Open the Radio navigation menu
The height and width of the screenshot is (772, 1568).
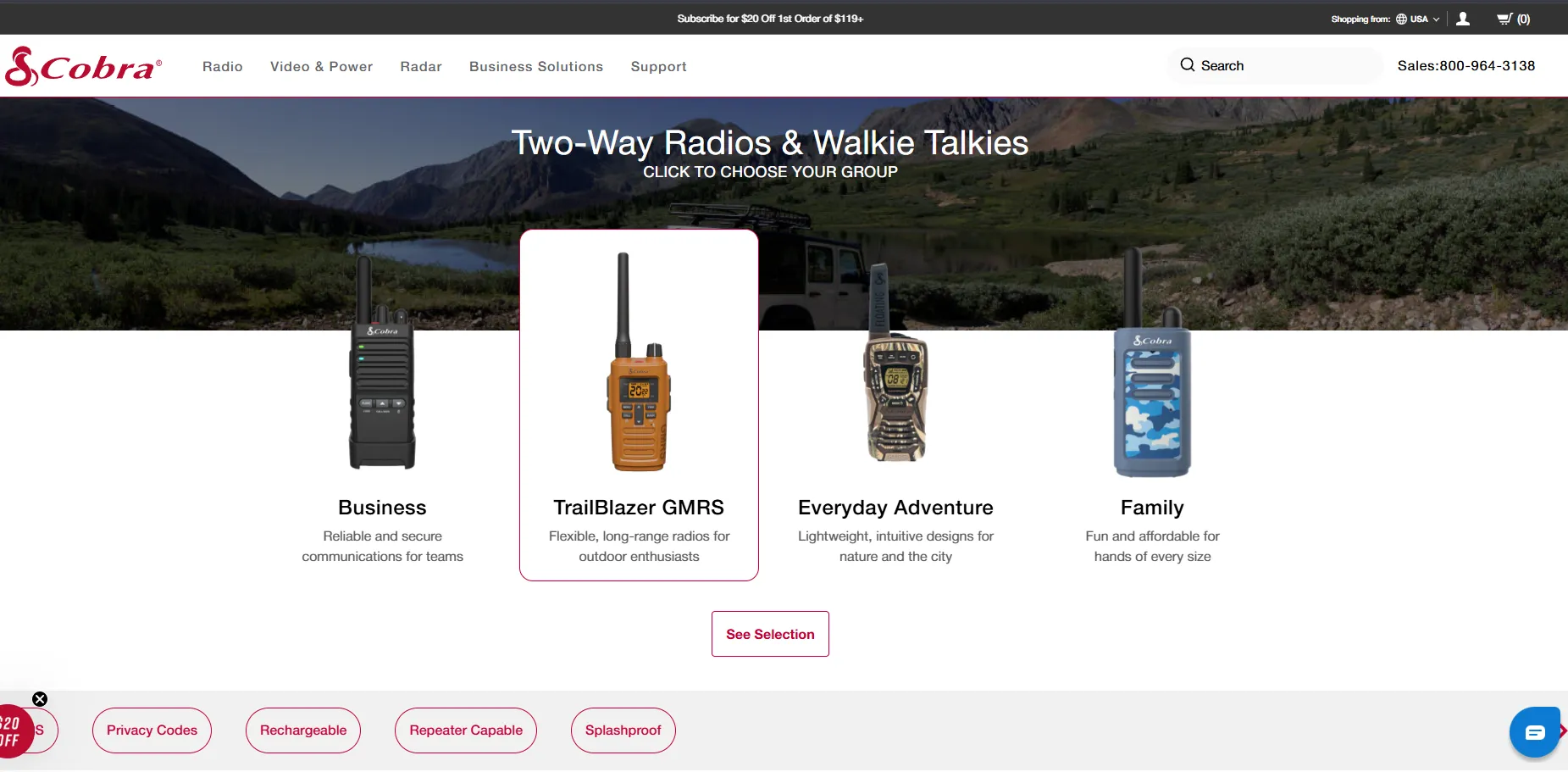coord(223,67)
